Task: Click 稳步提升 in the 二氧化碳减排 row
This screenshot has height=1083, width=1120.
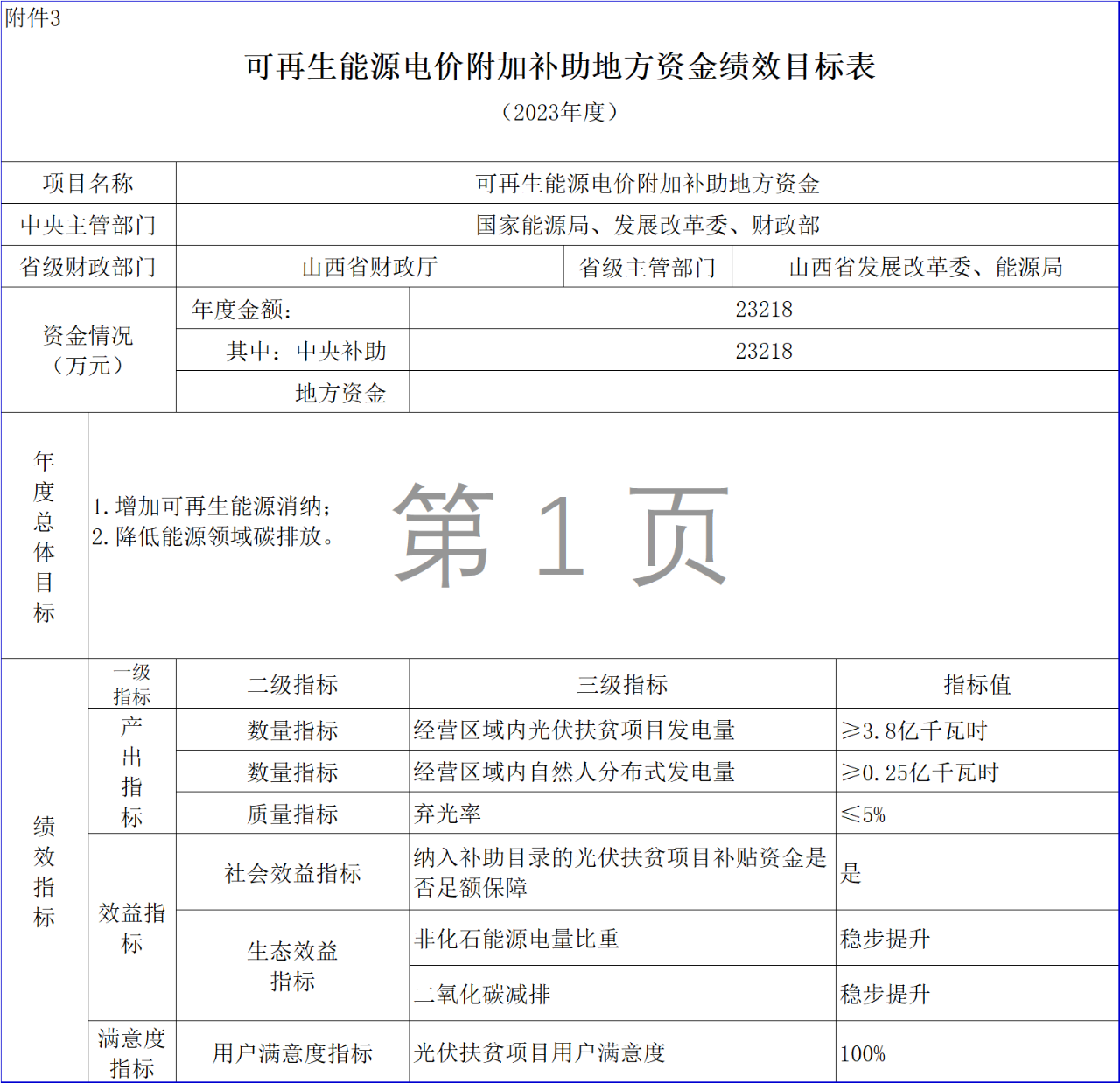Action: pyautogui.click(x=977, y=994)
